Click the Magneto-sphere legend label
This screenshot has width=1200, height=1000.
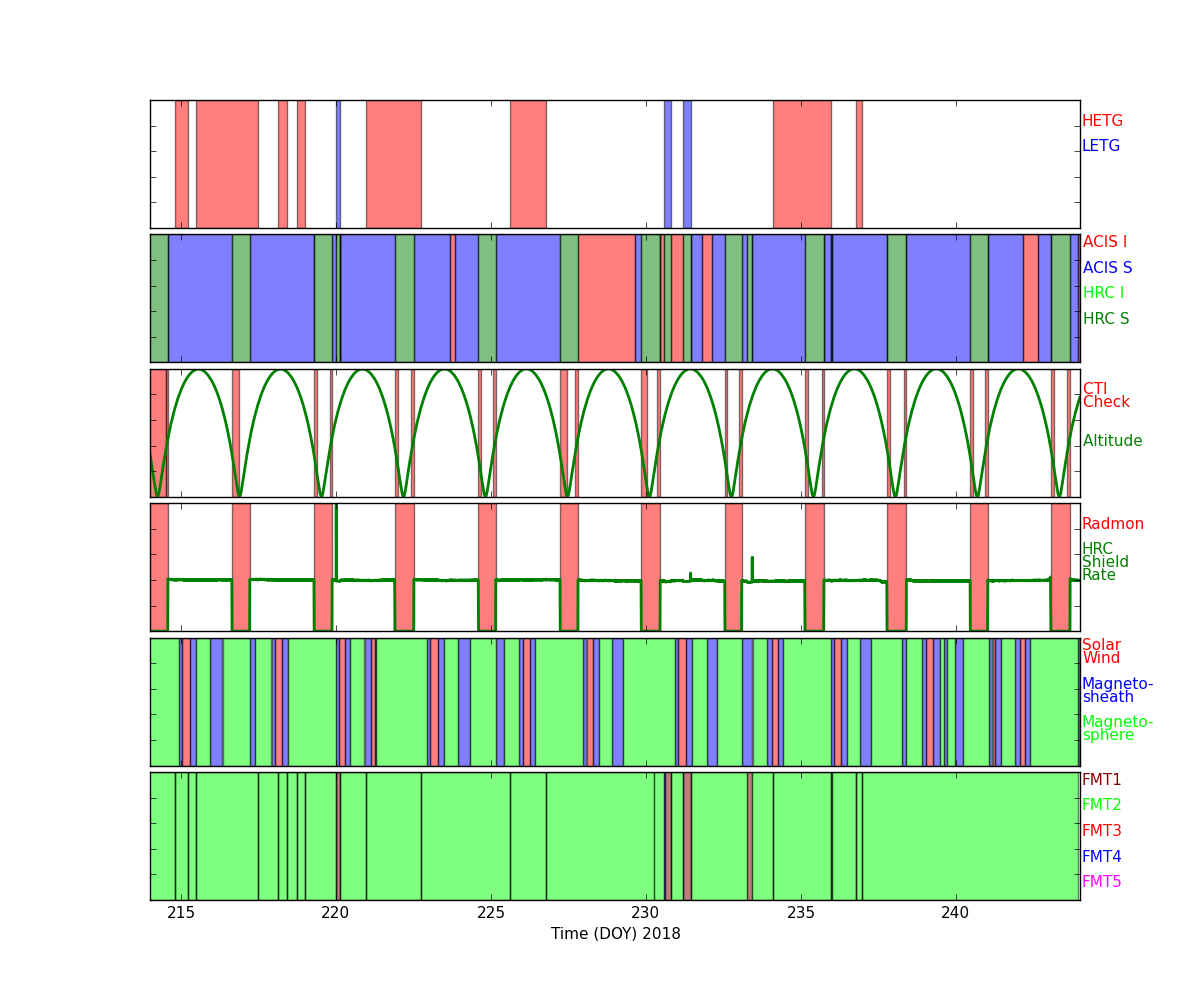(x=1117, y=729)
